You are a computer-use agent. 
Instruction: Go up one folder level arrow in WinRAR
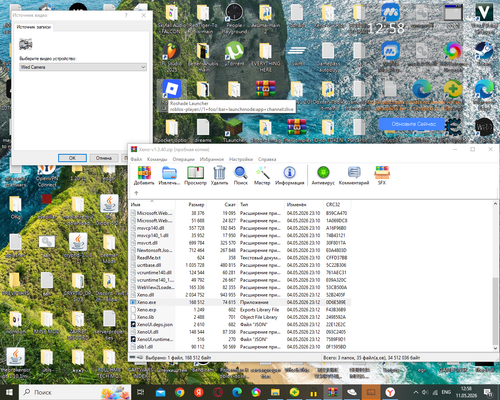point(136,193)
